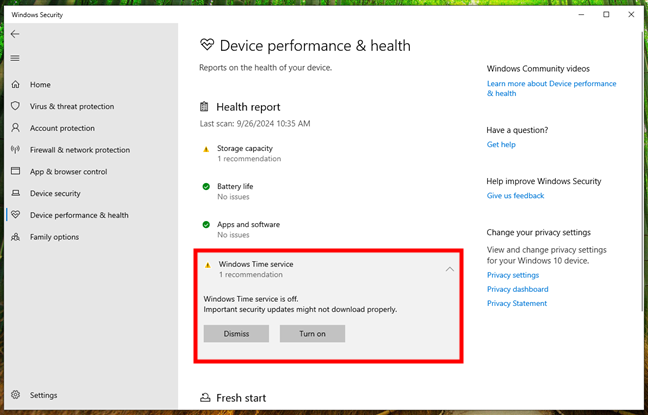Viewport: 648px width, 415px height.
Task: Click the Storage capacity warning triangle icon
Action: click(x=206, y=149)
